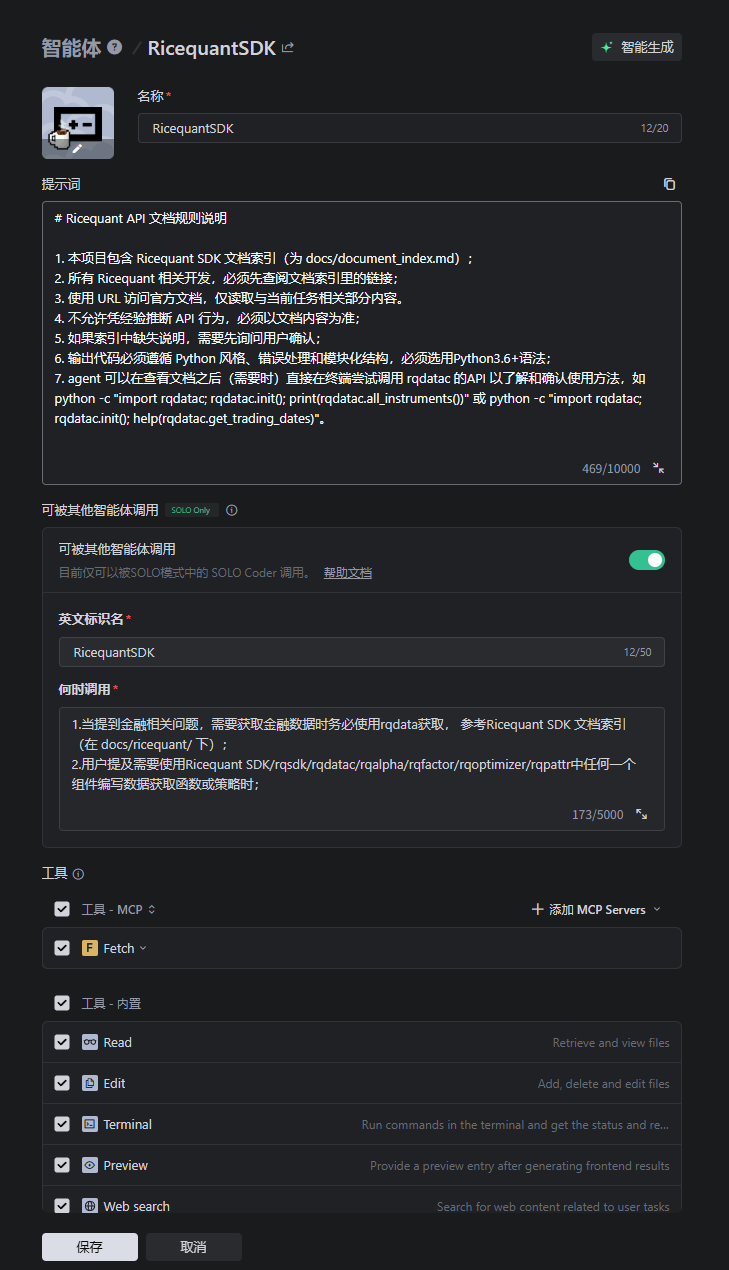Viewport: 729px width, 1270px height.
Task: Click the info icon beside 工具 heading
Action: coord(78,874)
